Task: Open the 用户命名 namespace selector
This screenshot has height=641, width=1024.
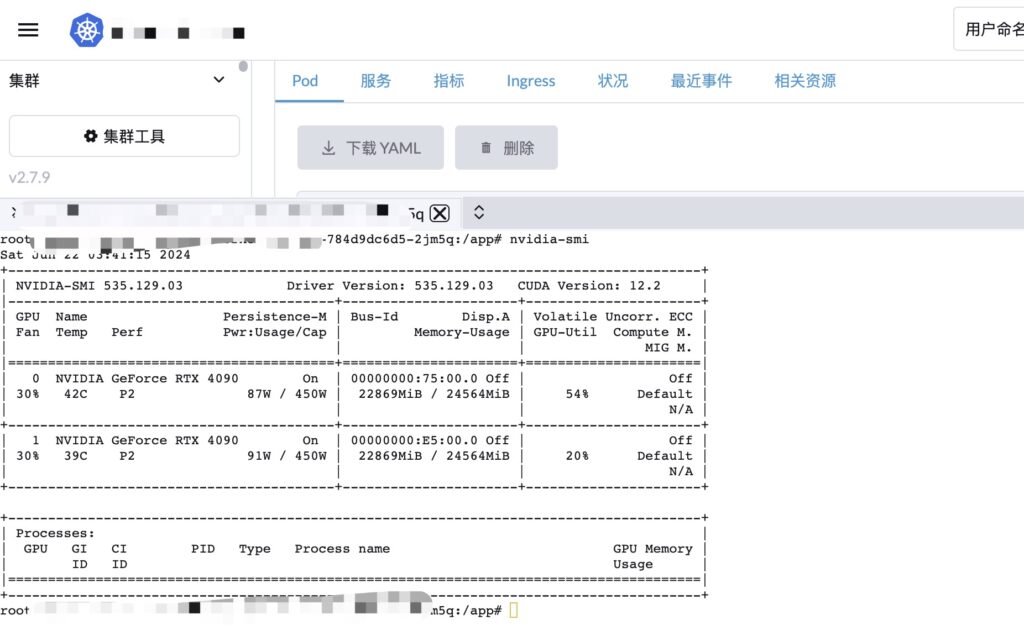Action: coord(989,29)
